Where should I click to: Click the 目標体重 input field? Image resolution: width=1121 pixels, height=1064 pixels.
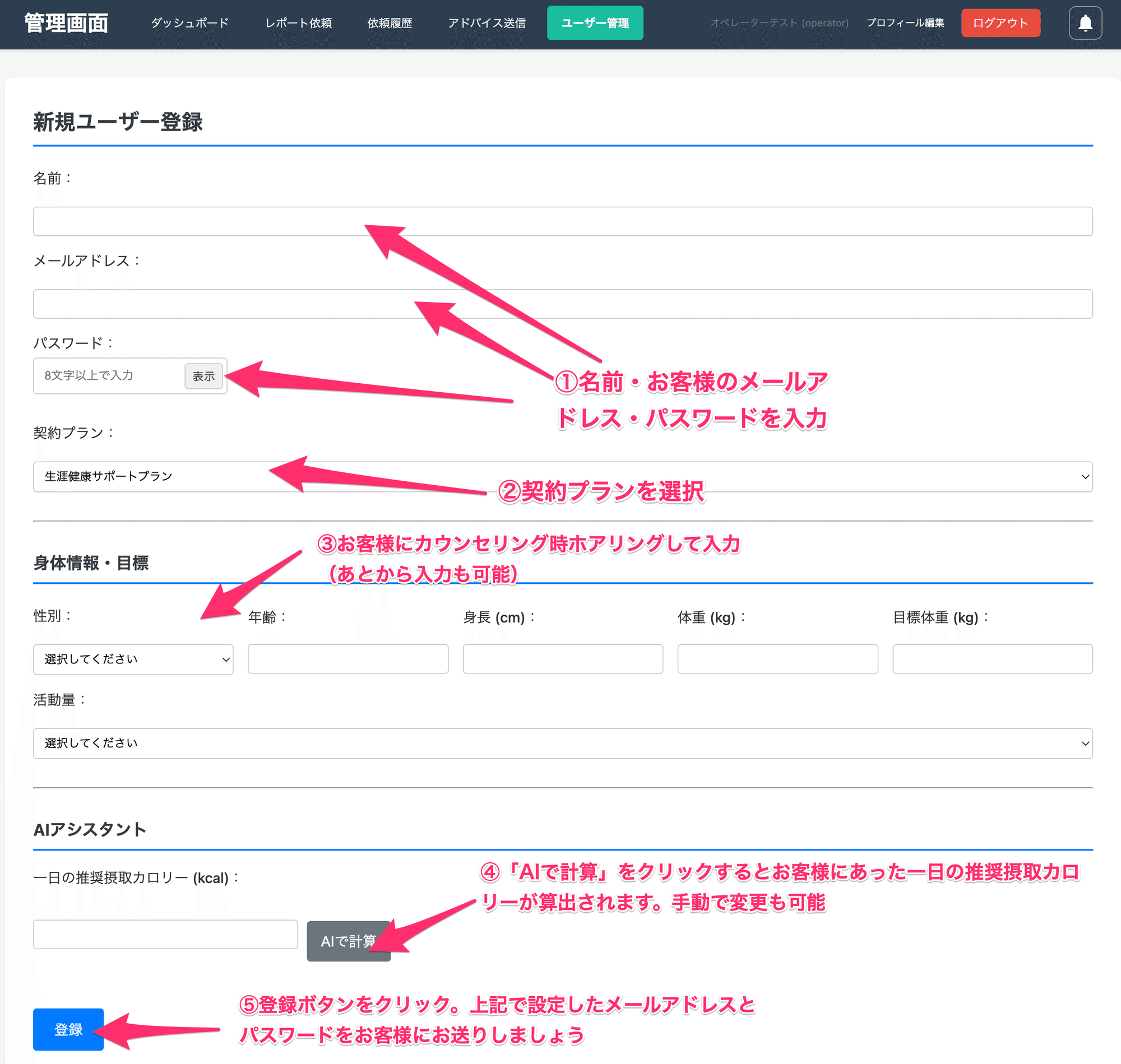click(993, 659)
